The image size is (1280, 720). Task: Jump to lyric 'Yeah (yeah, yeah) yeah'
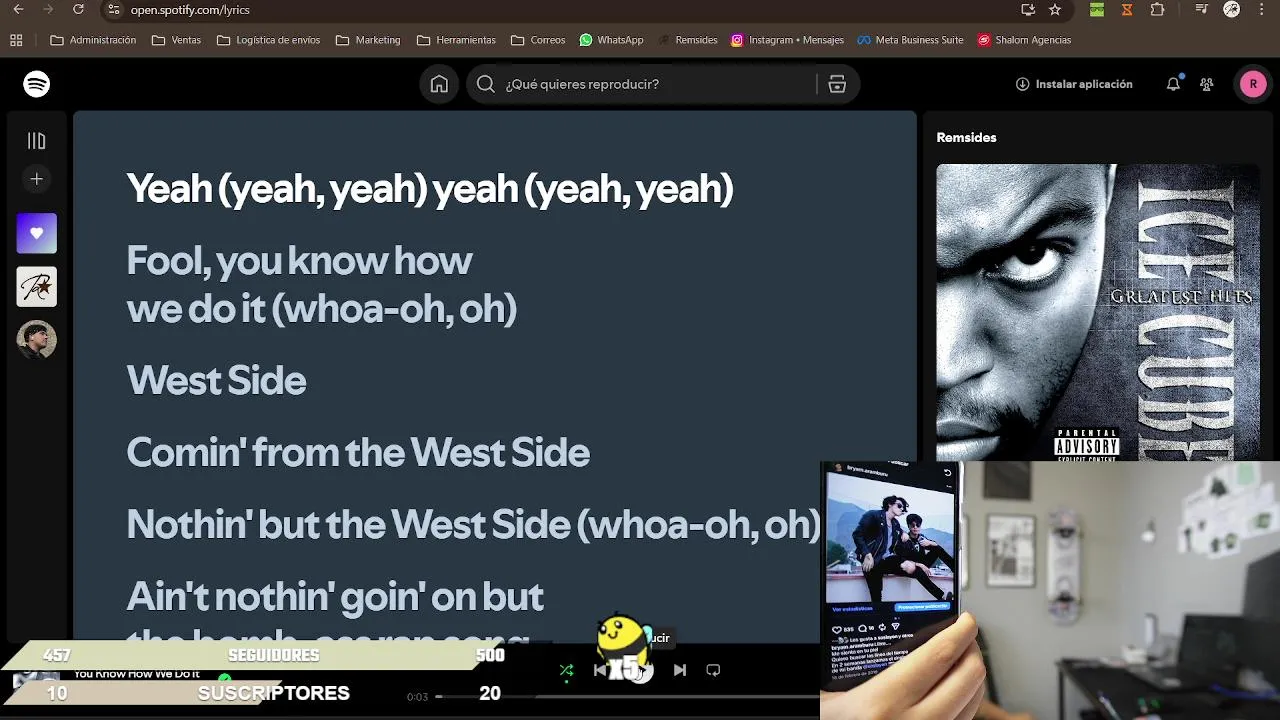tap(430, 188)
